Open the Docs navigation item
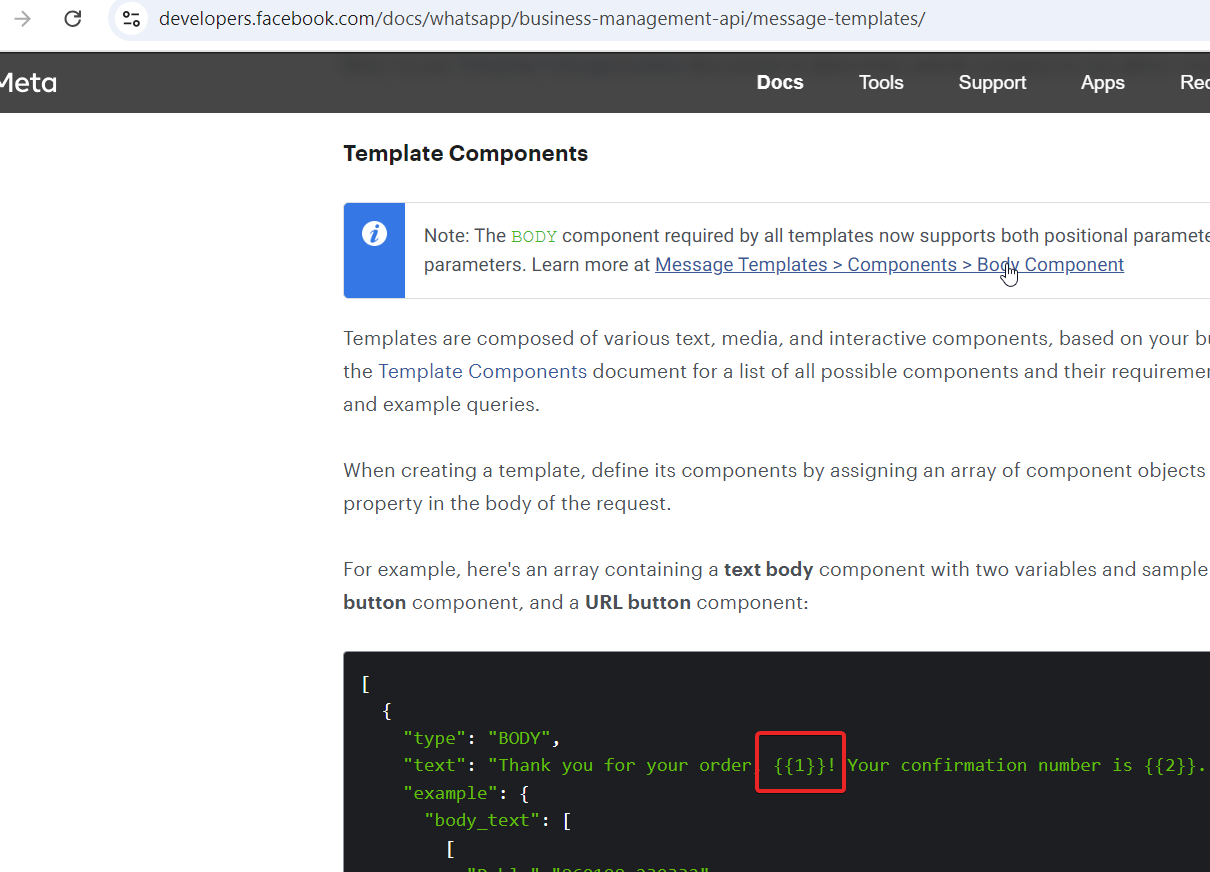 (779, 83)
